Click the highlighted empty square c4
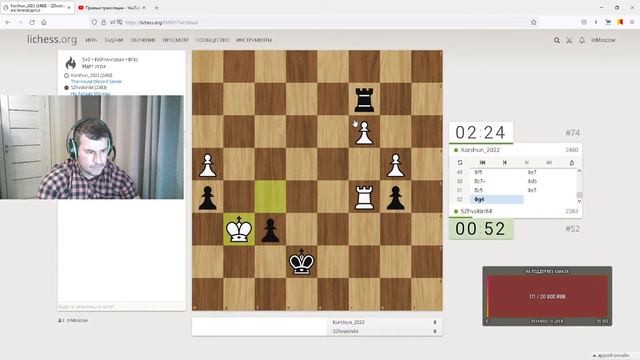Screen dimensions: 640x360 (270, 197)
